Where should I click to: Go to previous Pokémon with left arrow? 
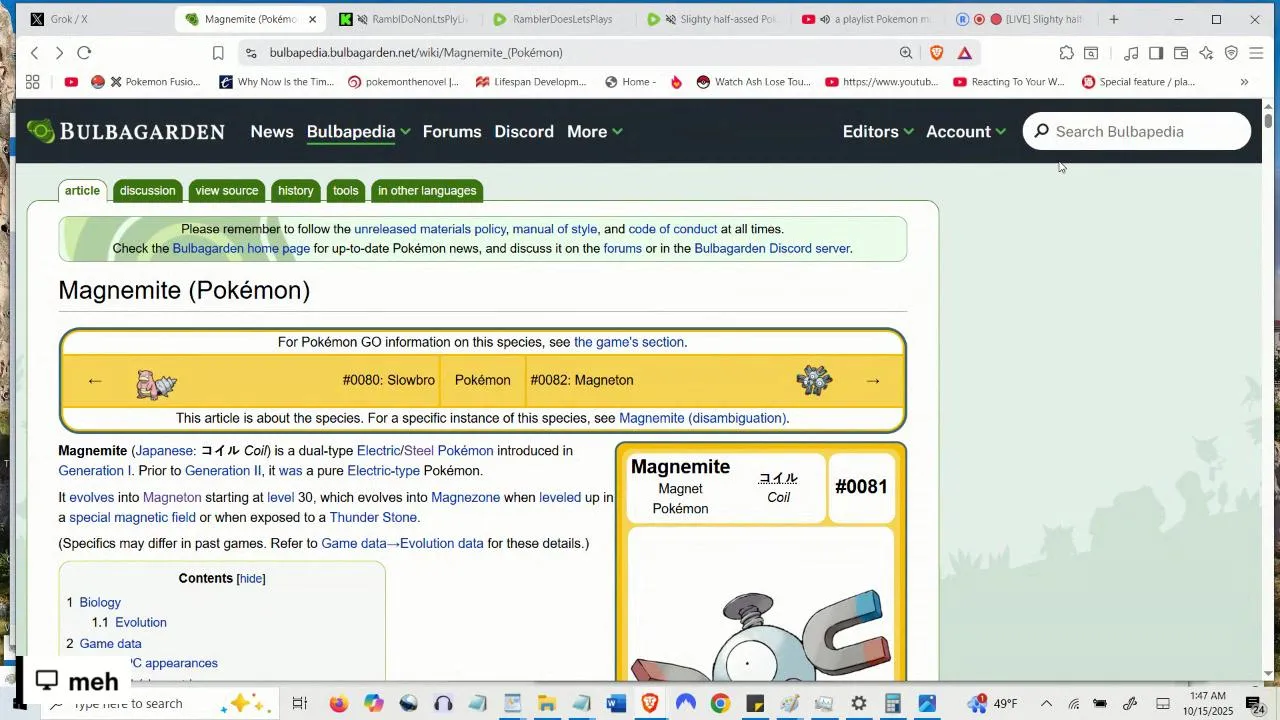click(x=95, y=381)
